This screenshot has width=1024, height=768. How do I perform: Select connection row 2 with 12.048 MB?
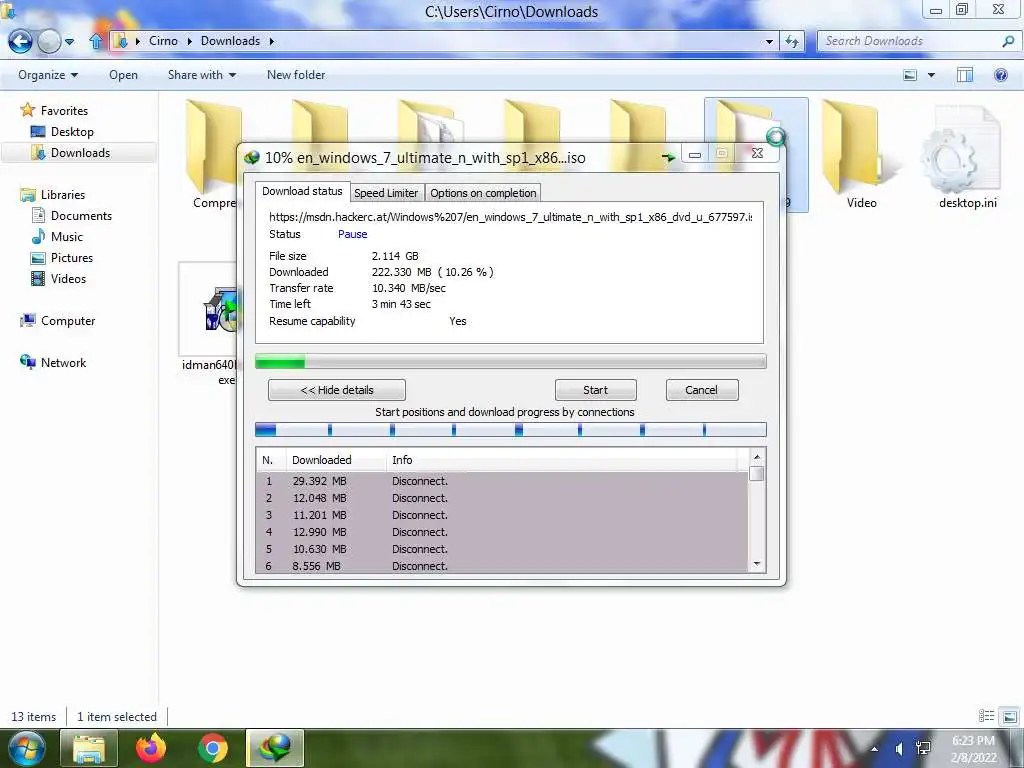pyautogui.click(x=502, y=498)
